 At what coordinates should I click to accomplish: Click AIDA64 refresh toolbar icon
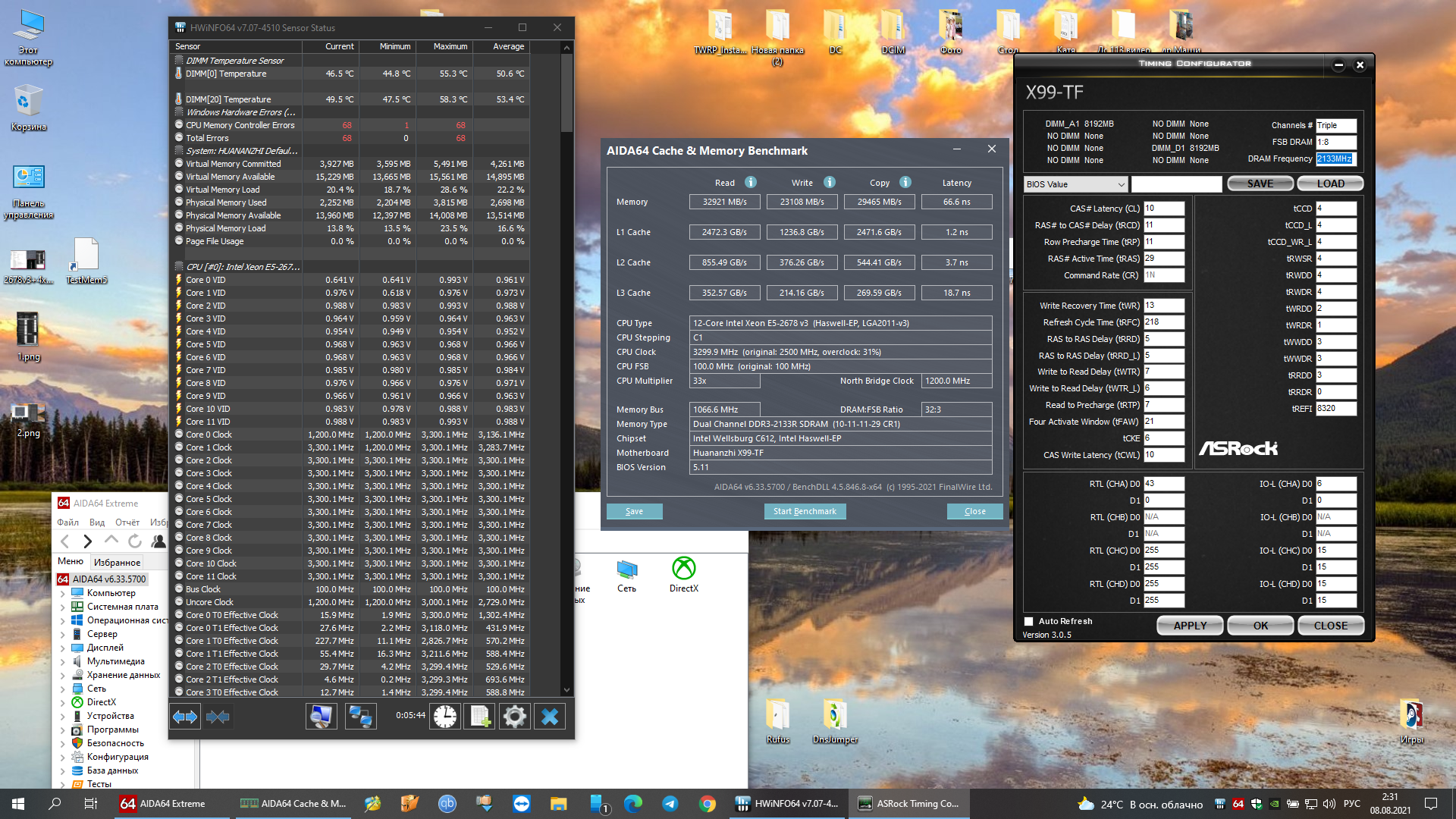click(x=135, y=541)
